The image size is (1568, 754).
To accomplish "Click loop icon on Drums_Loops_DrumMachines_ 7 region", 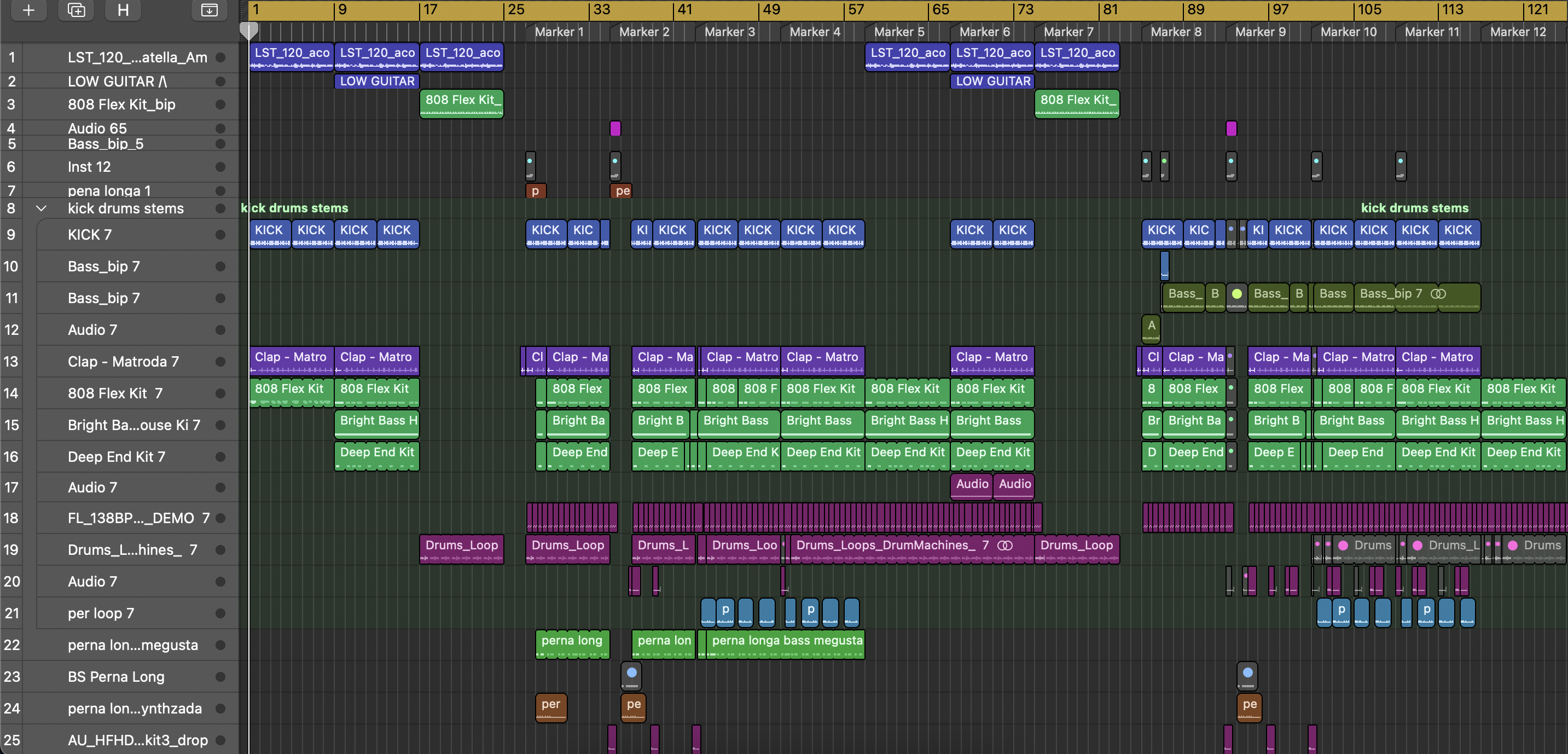I will pyautogui.click(x=1005, y=546).
